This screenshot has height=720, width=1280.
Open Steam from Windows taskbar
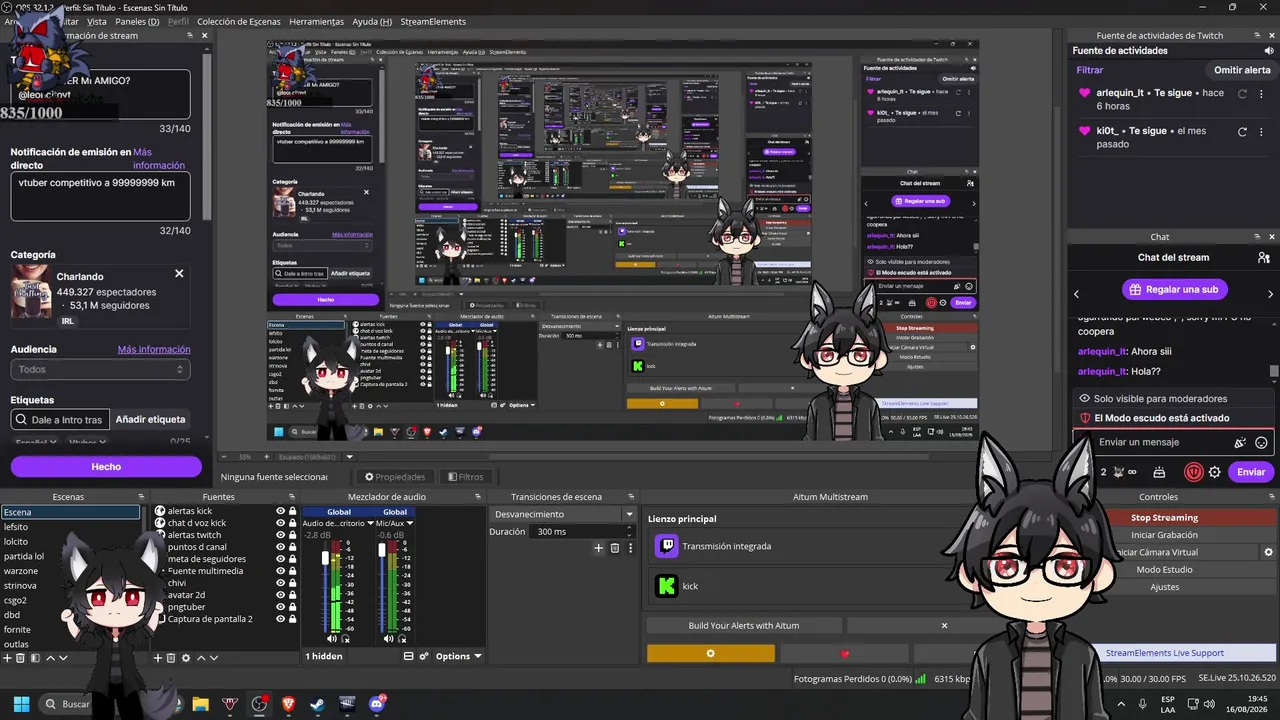(x=318, y=704)
